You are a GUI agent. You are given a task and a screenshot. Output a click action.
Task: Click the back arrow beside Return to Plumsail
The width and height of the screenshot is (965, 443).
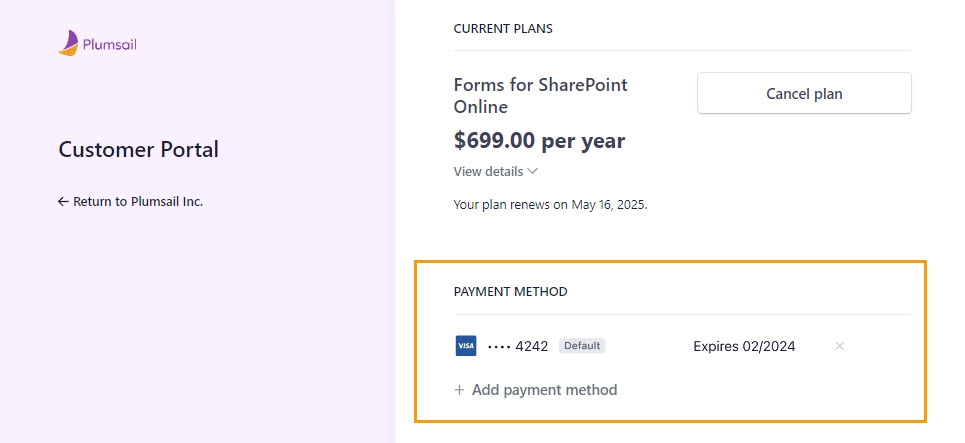(x=63, y=201)
